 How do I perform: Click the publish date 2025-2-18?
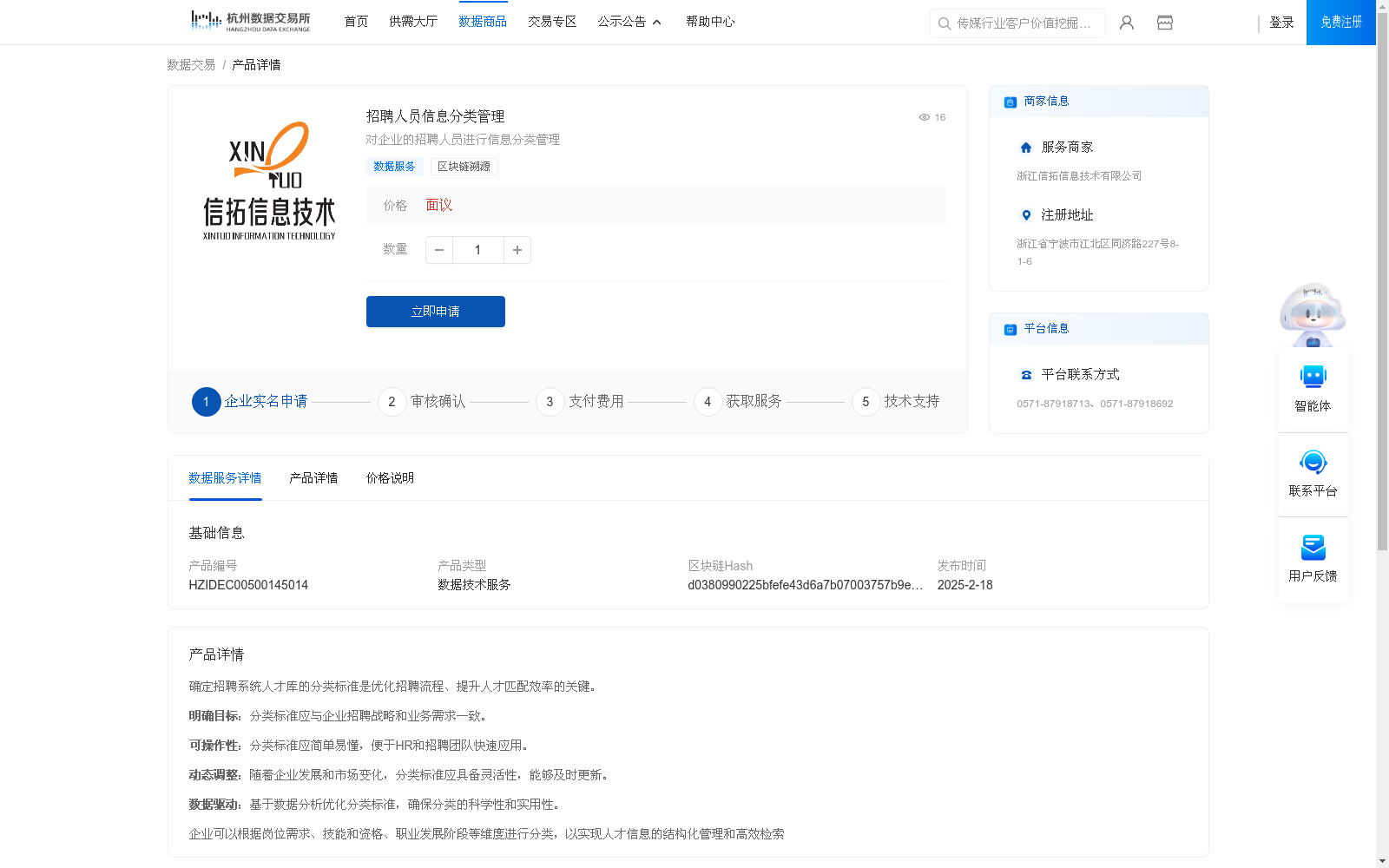(x=964, y=585)
